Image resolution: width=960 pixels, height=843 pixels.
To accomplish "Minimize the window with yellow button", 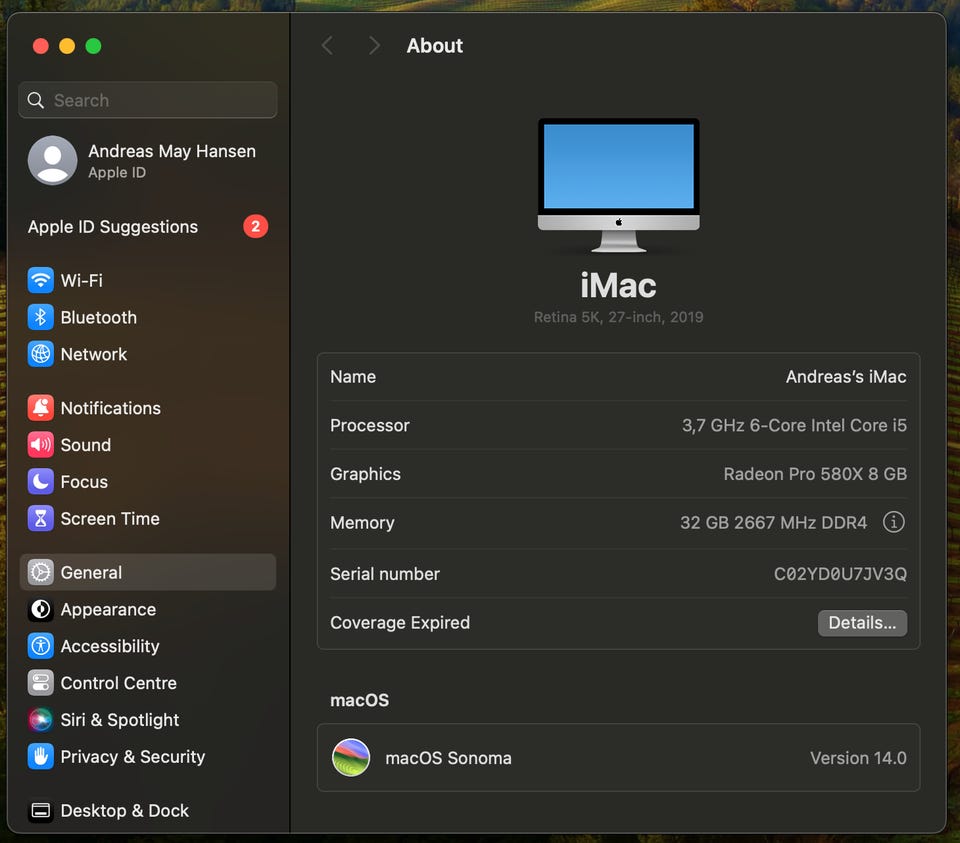I will [67, 46].
